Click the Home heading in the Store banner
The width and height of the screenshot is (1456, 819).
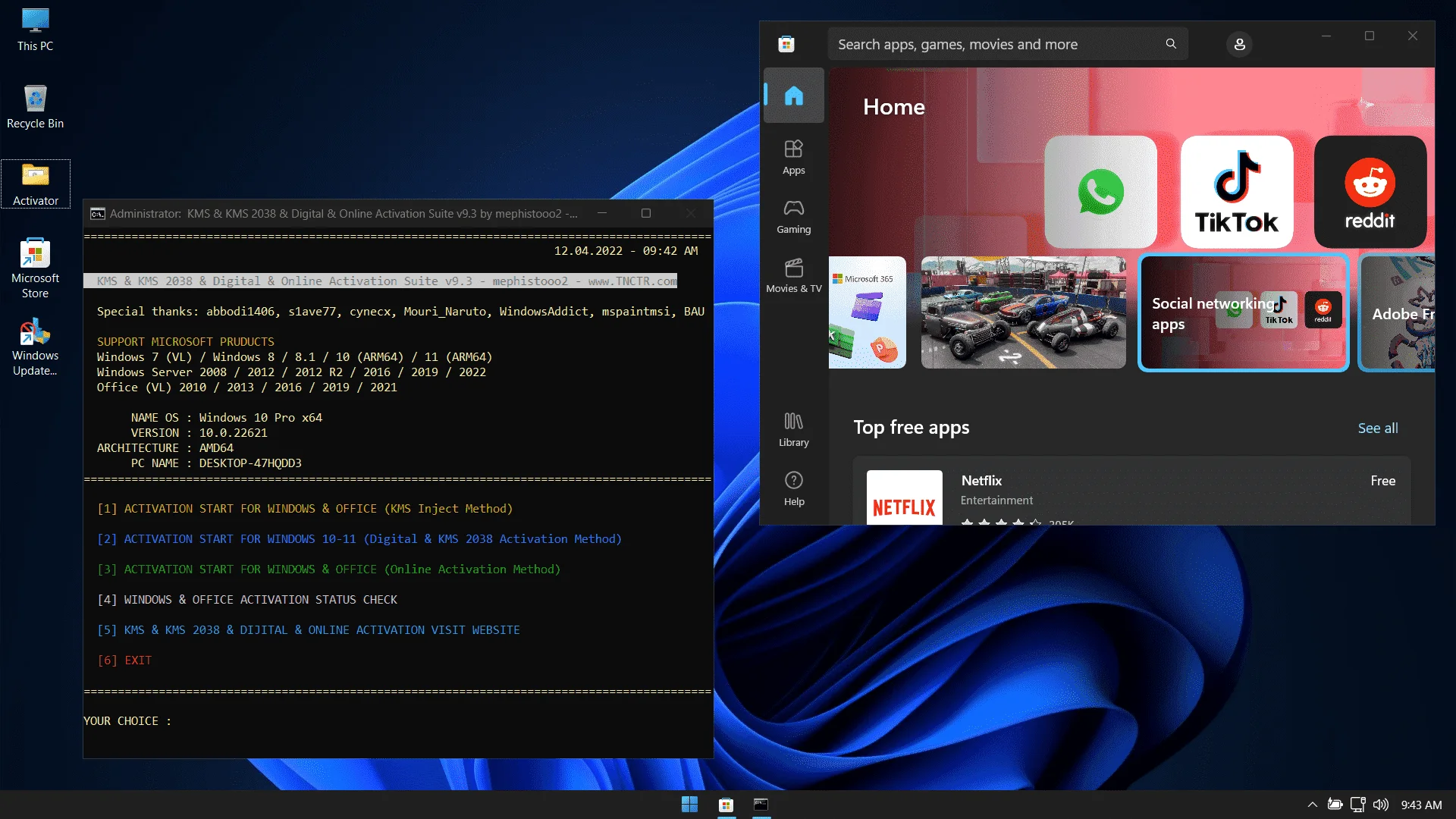(x=894, y=107)
